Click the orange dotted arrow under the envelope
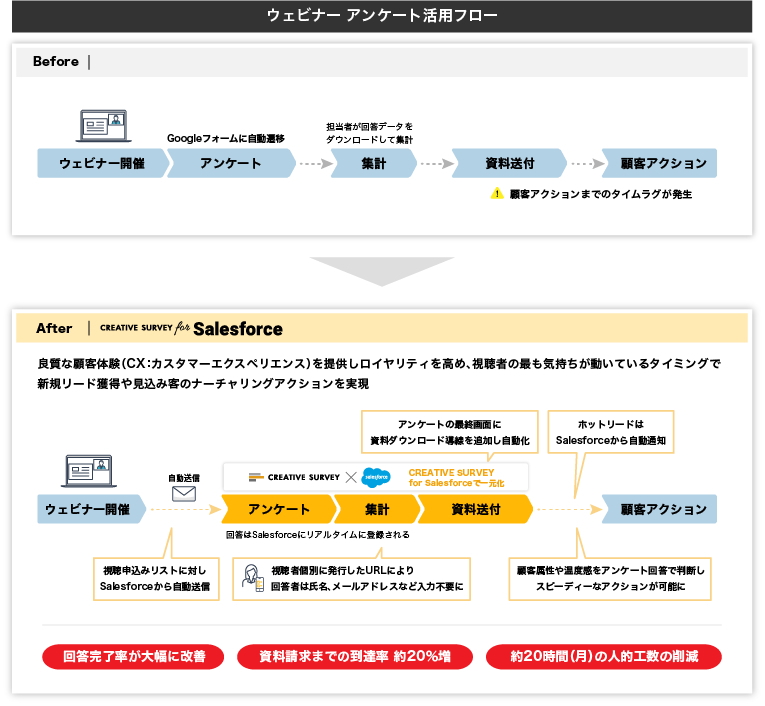Image resolution: width=765 pixels, height=706 pixels. coord(186,509)
